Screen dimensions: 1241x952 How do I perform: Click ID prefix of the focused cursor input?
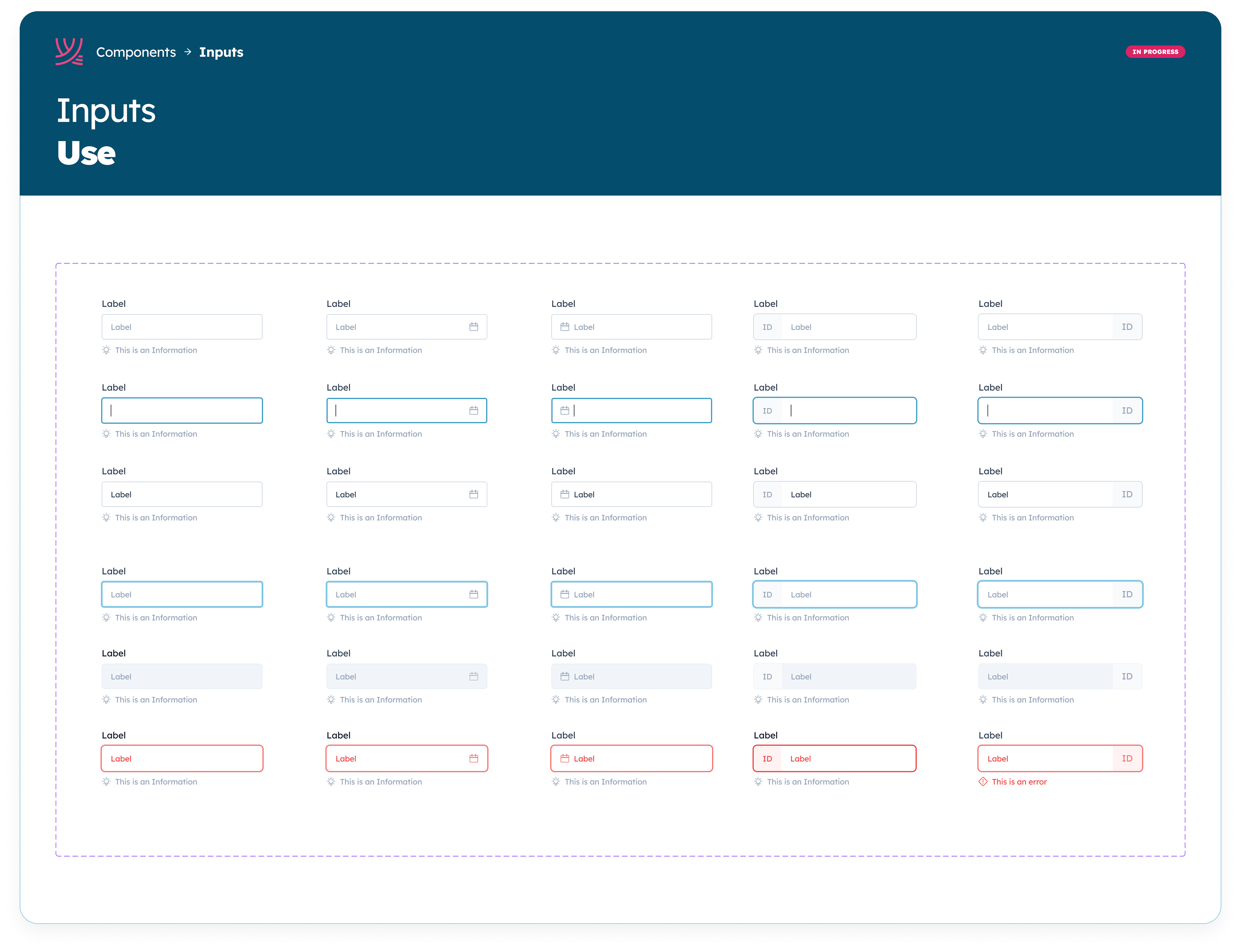pyautogui.click(x=767, y=411)
